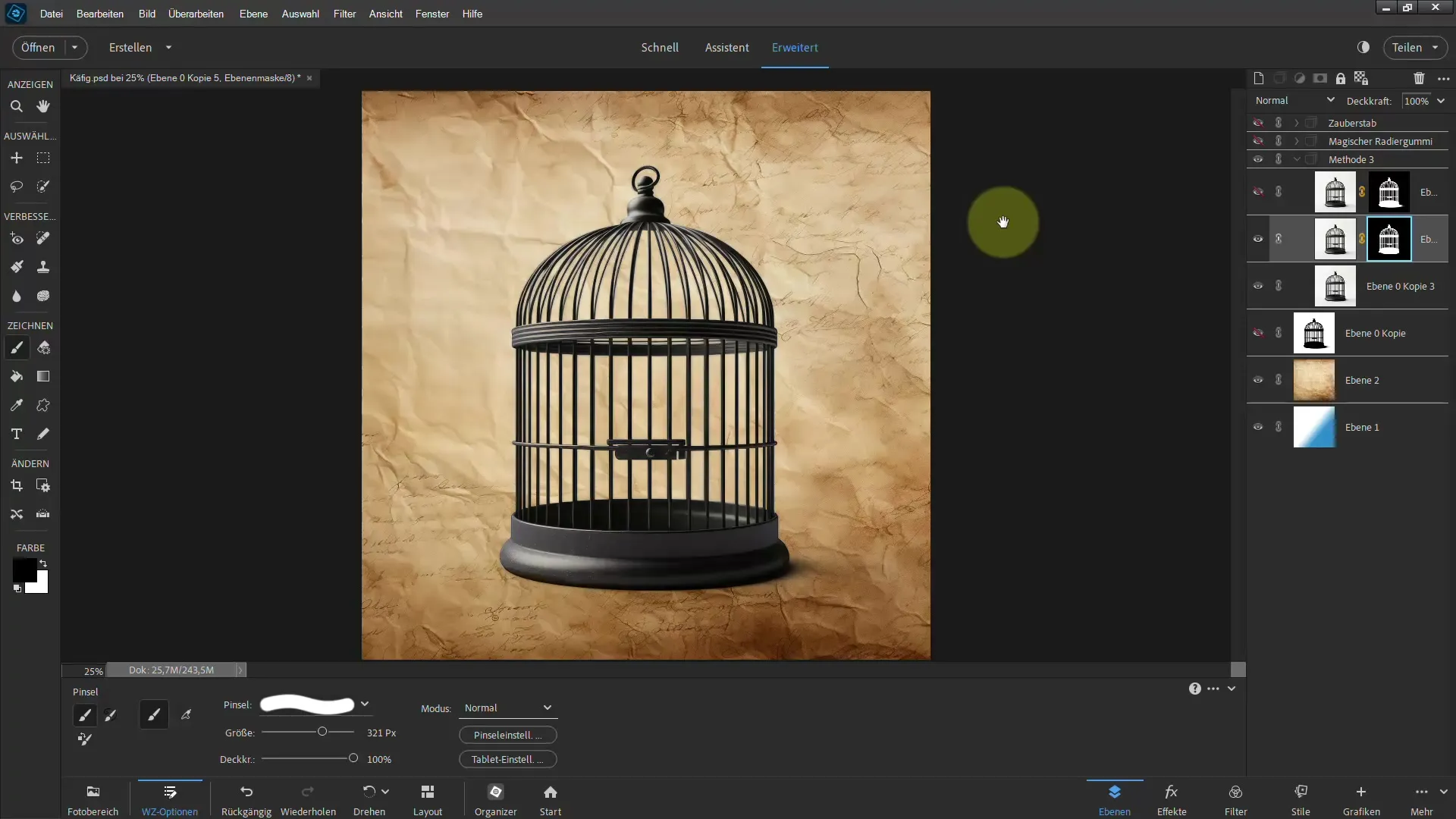Open the Erstellen dropdown

coord(140,47)
